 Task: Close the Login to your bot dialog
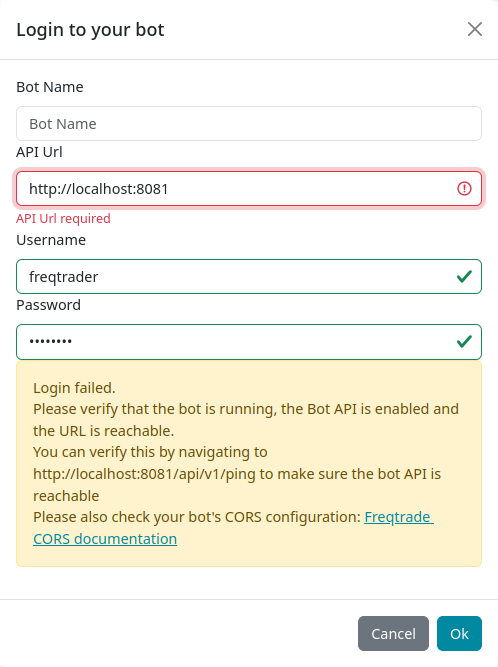(475, 29)
